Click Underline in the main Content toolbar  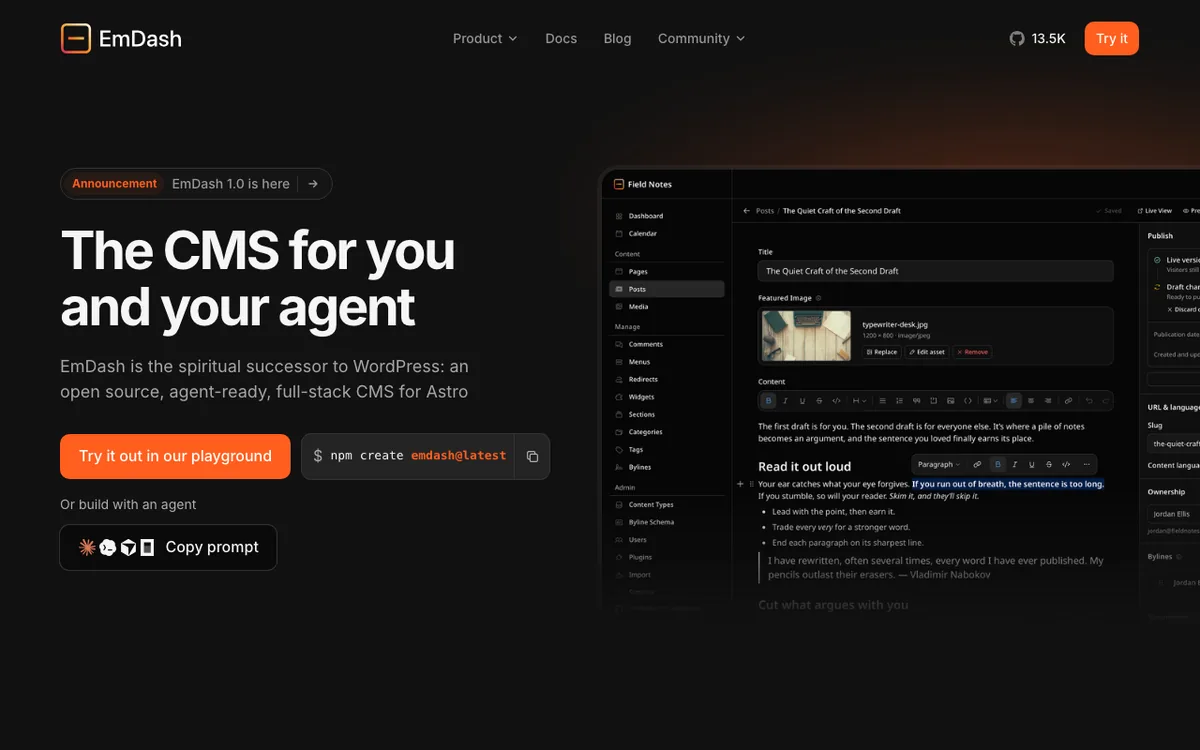[802, 401]
